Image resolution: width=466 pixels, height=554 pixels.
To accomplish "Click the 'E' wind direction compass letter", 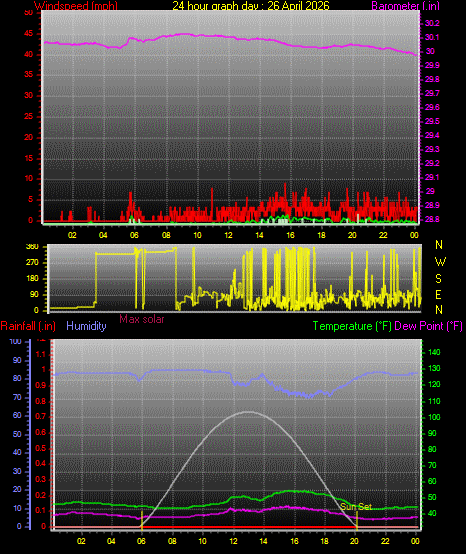I will (438, 295).
